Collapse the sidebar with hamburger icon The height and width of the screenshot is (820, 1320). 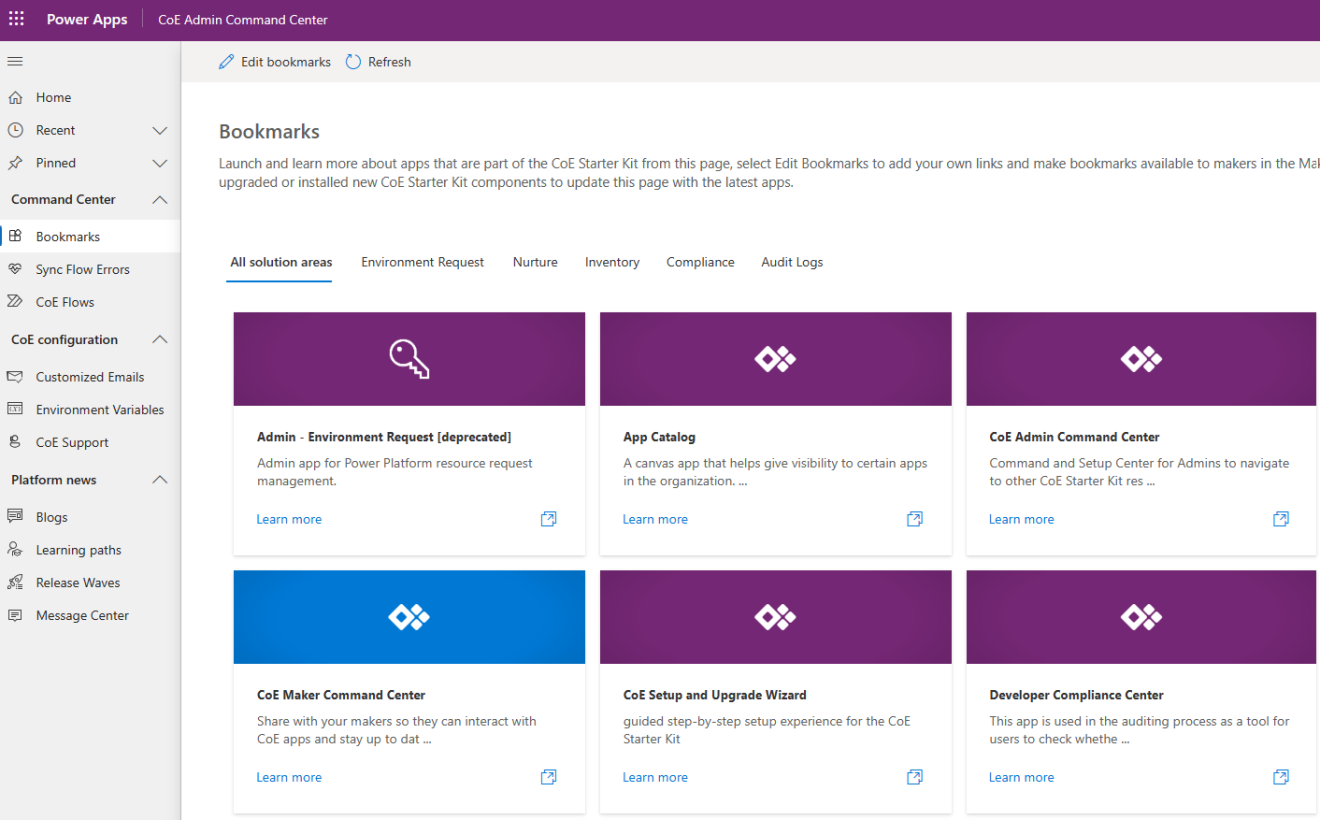(15, 62)
